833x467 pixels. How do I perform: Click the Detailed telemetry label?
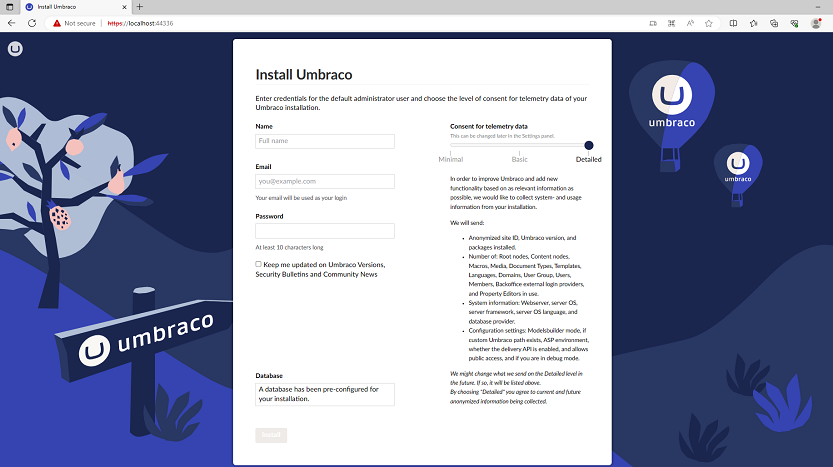[x=589, y=159]
